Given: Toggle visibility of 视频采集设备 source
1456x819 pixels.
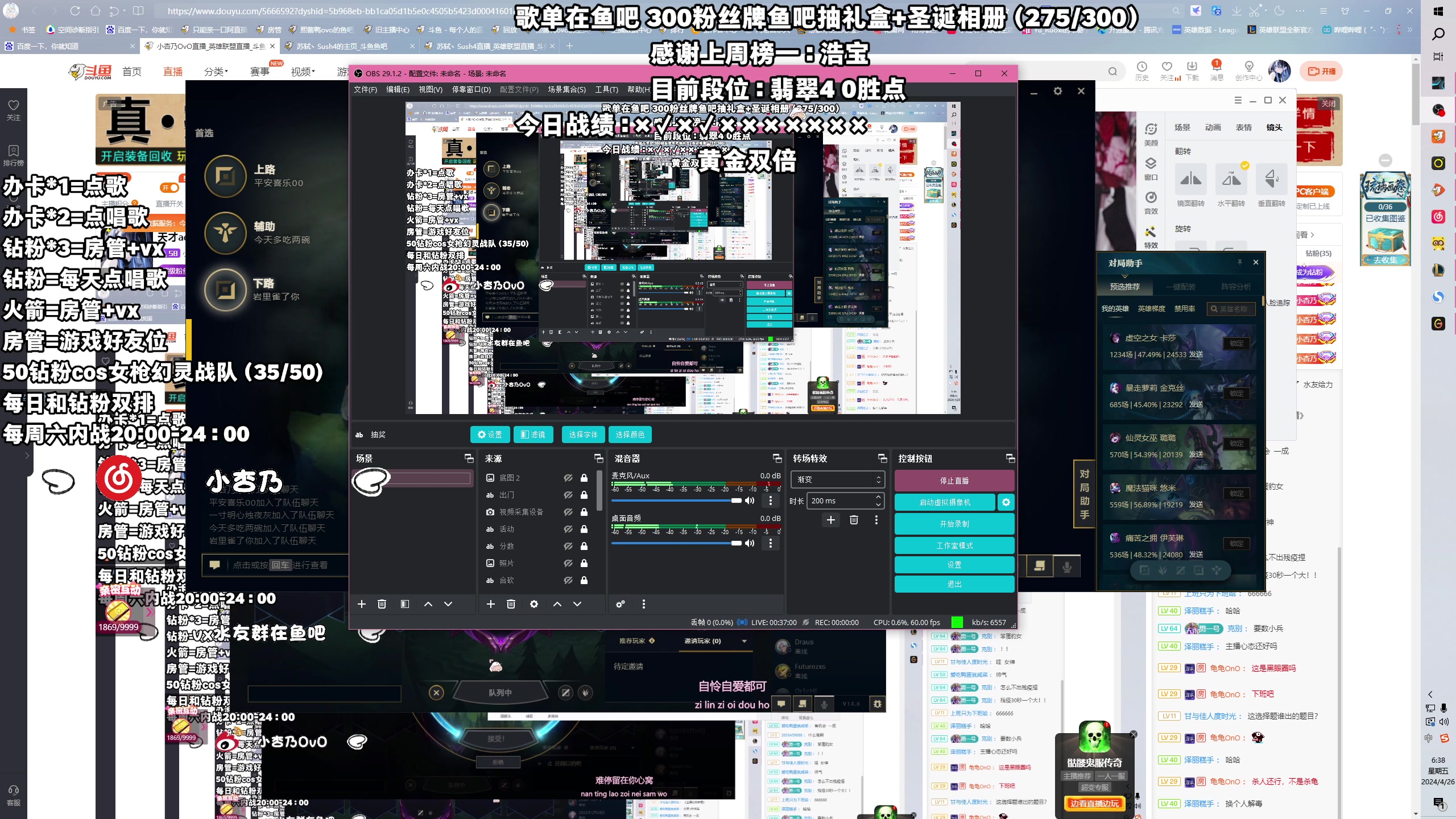Looking at the screenshot, I should [x=568, y=512].
